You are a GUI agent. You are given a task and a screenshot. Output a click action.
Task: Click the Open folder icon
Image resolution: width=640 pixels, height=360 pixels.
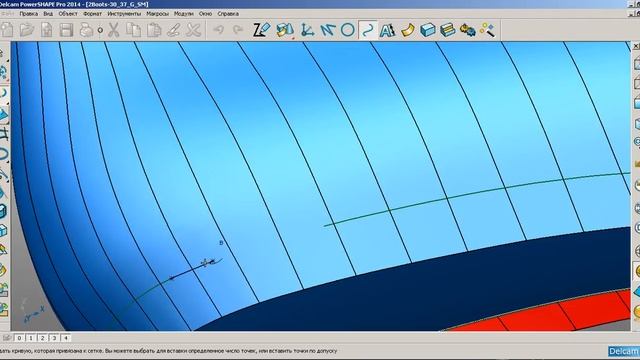[x=27, y=30]
